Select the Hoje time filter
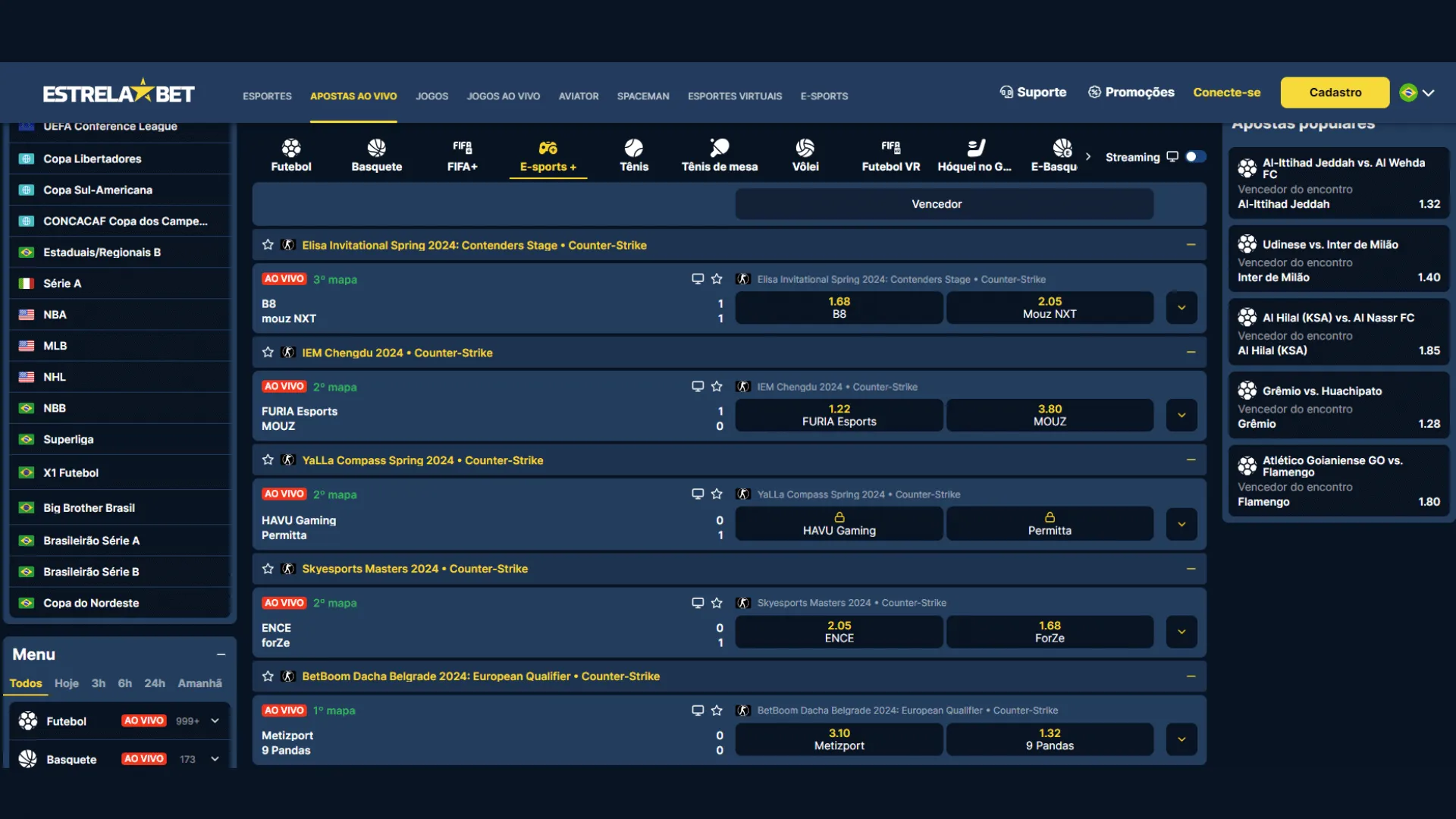This screenshot has height=819, width=1456. tap(67, 683)
